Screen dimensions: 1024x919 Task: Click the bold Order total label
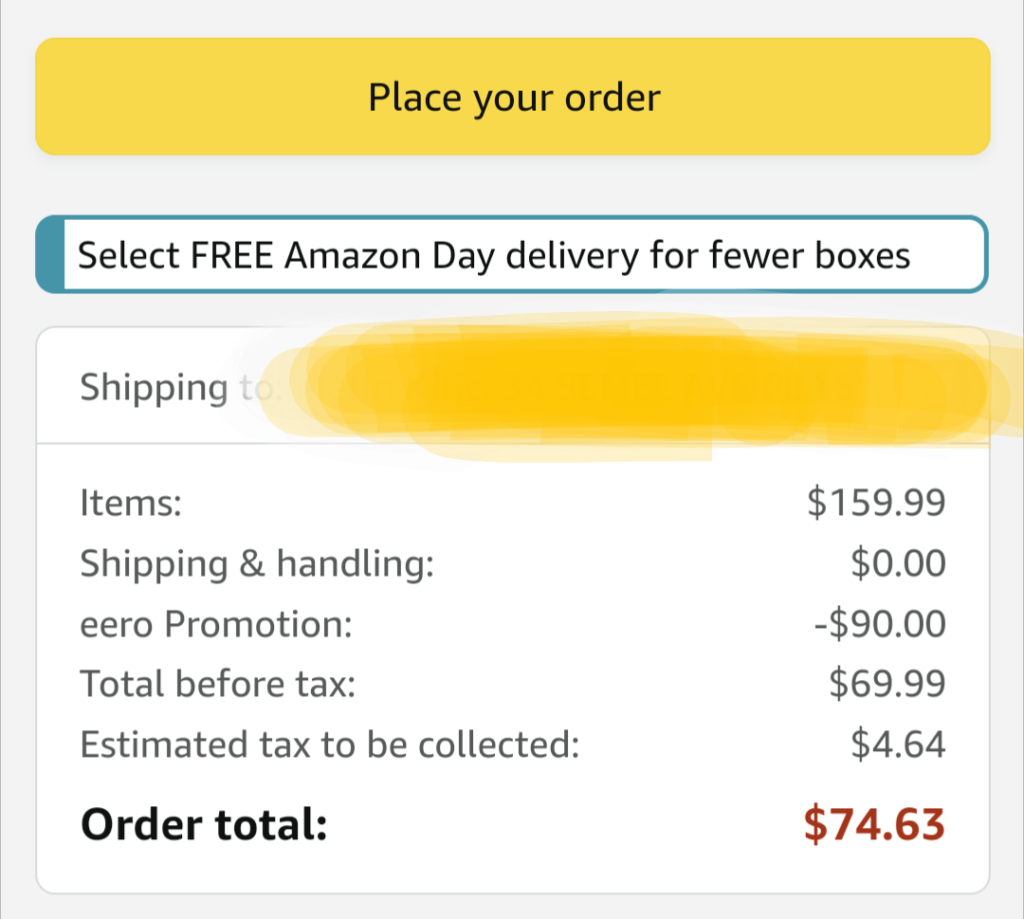204,824
